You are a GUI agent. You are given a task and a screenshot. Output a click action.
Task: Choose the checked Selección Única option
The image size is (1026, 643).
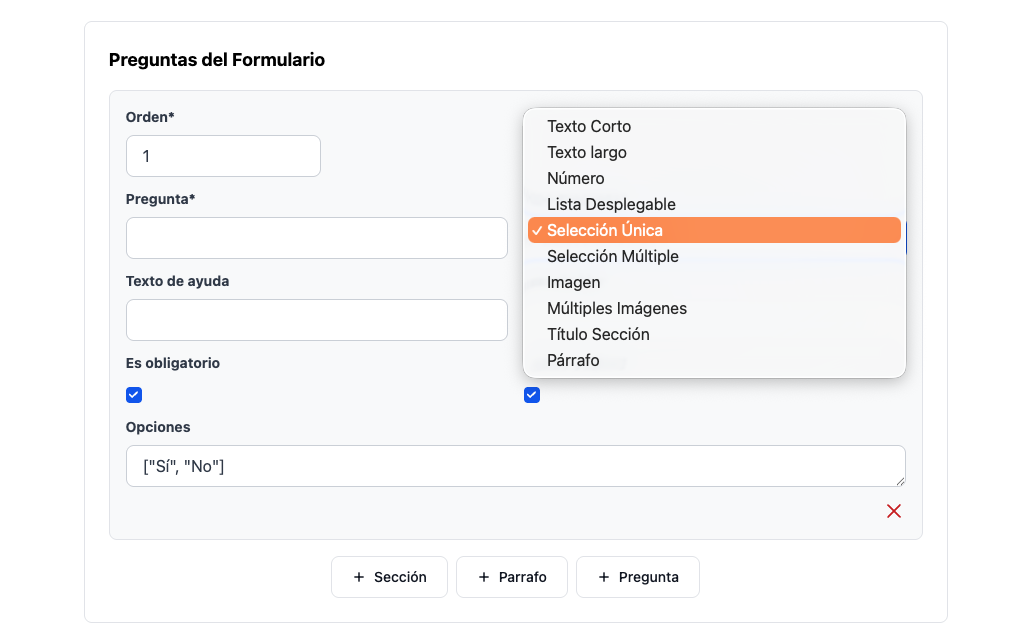(x=605, y=231)
